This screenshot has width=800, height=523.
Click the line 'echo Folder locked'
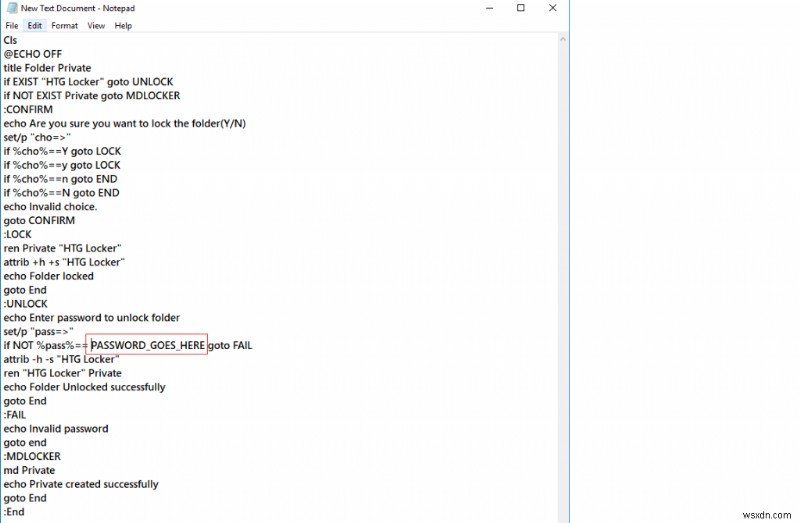[x=48, y=276]
